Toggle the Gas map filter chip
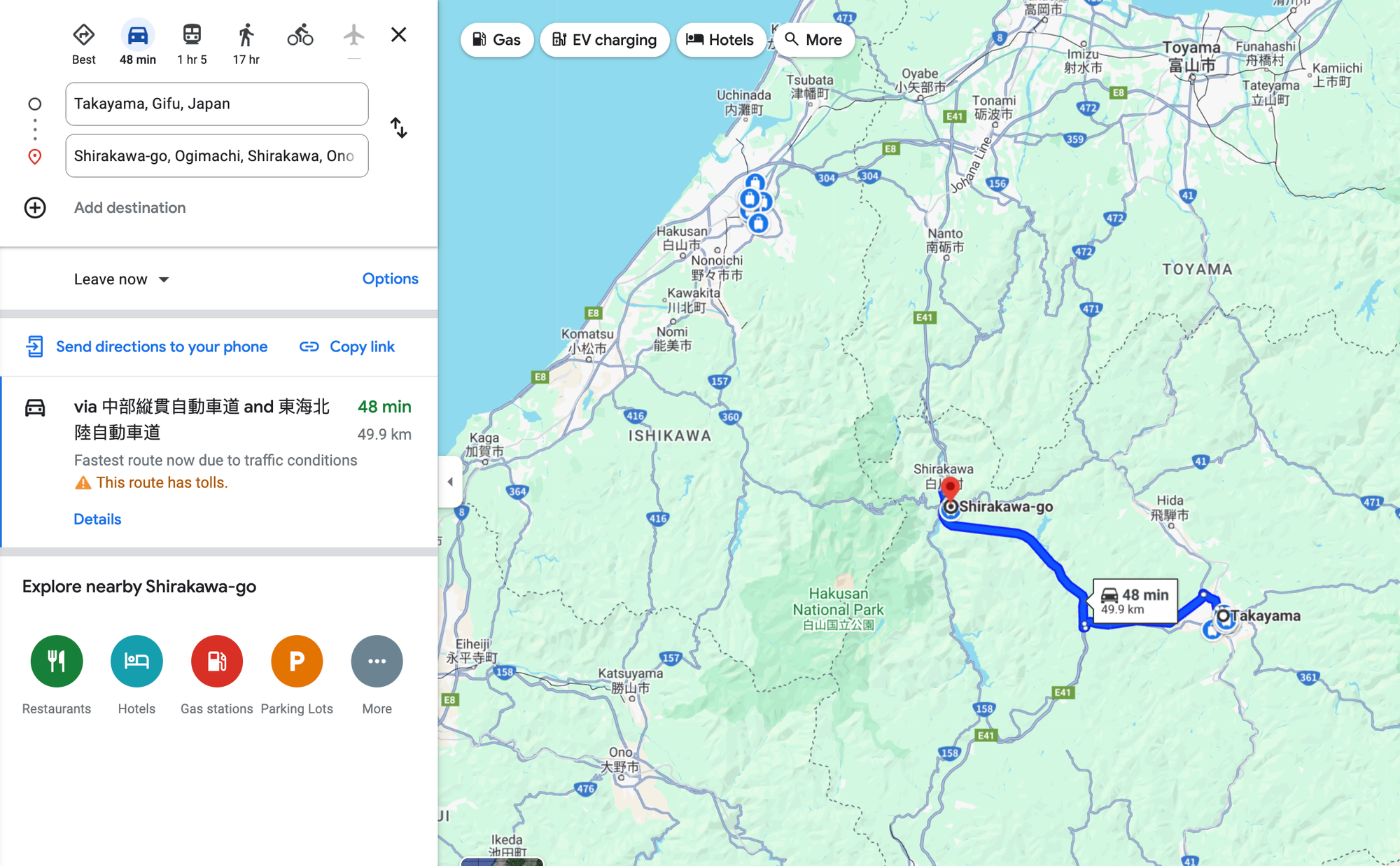The image size is (1400, 866). (x=497, y=40)
